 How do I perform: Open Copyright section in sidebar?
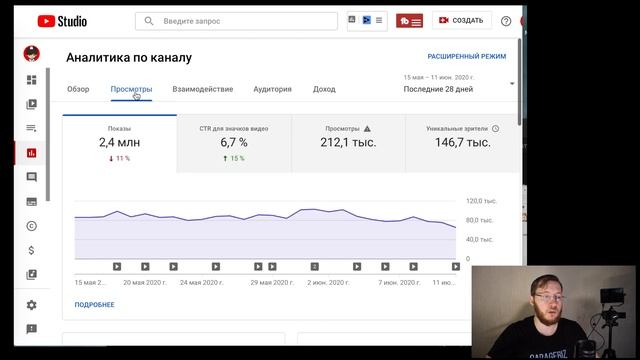pyautogui.click(x=31, y=226)
